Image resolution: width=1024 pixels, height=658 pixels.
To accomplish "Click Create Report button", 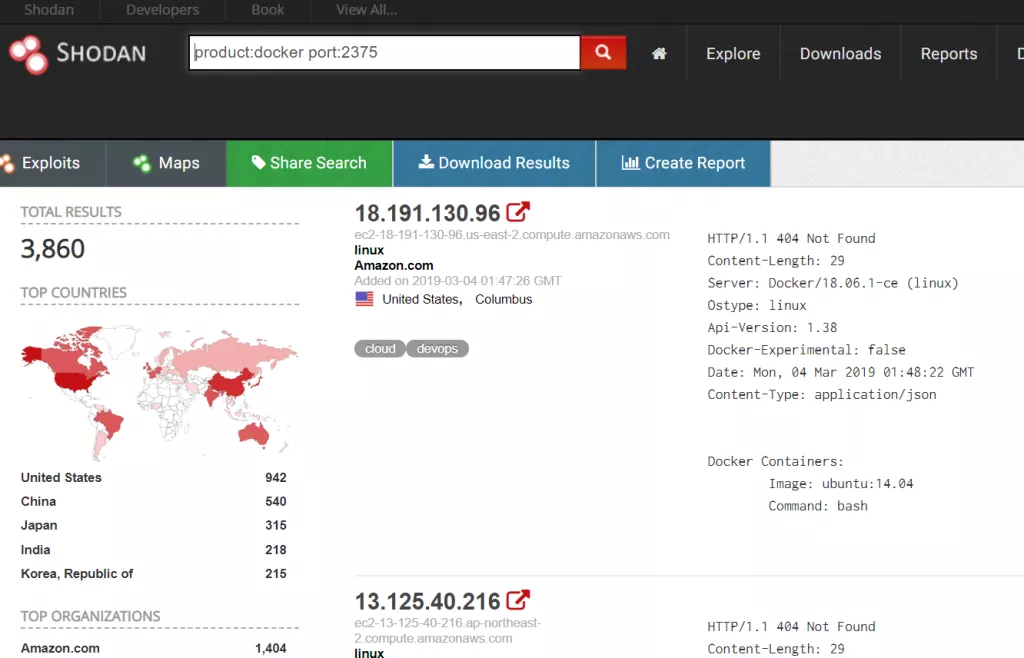I will tap(683, 163).
